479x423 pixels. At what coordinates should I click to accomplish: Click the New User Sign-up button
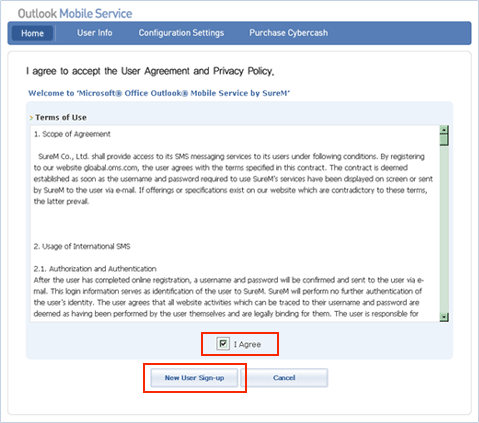[194, 378]
